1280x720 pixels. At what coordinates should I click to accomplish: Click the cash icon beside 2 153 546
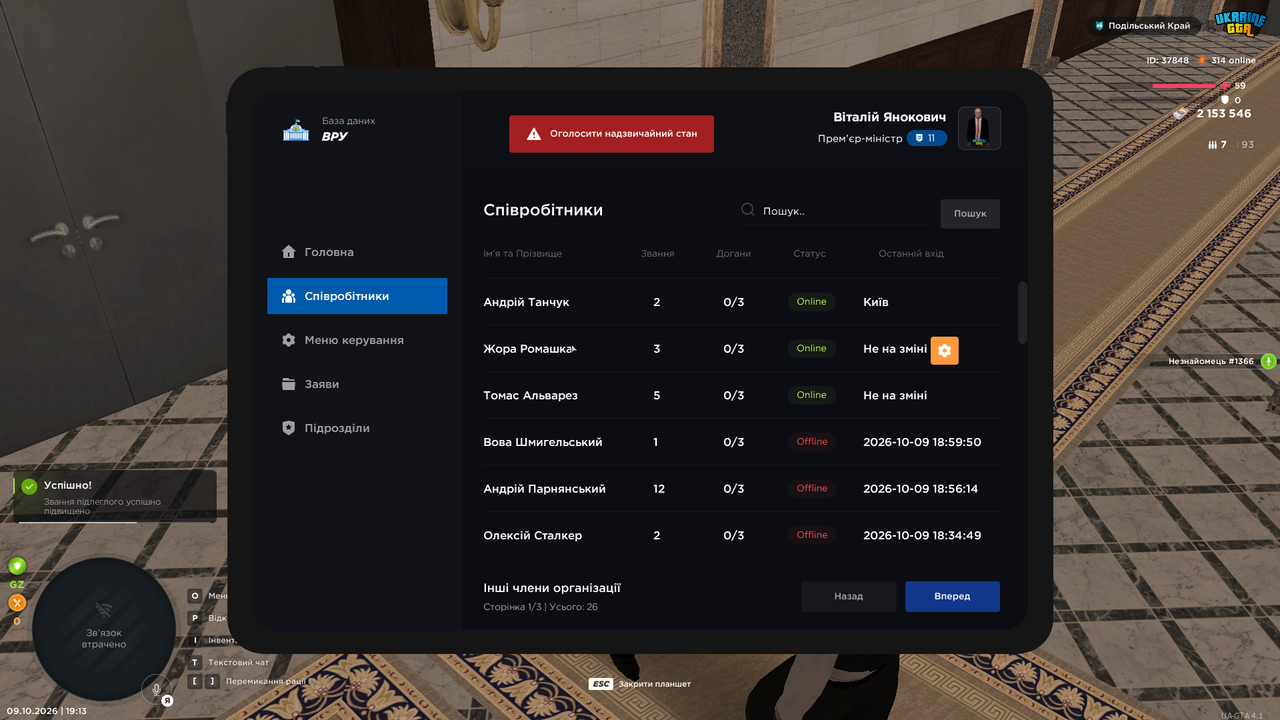click(1182, 113)
